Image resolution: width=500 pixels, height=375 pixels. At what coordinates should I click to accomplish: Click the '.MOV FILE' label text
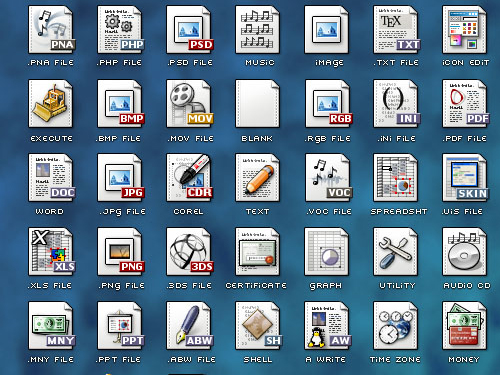point(190,138)
